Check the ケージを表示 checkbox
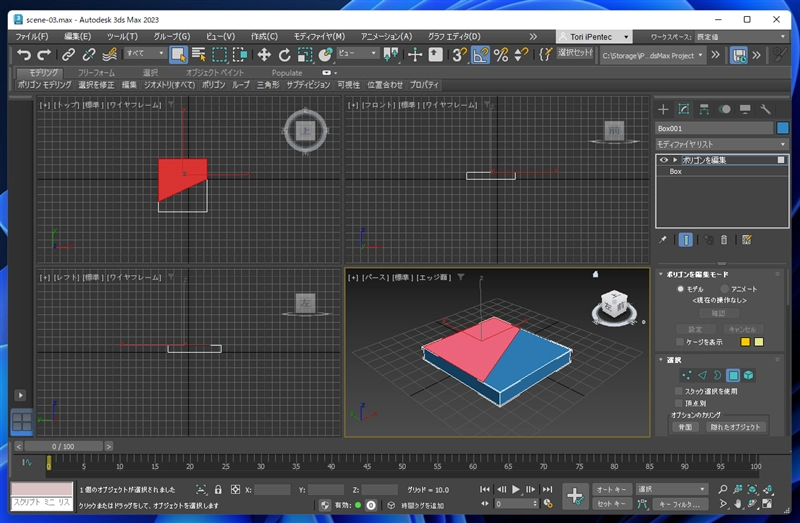 [x=680, y=342]
